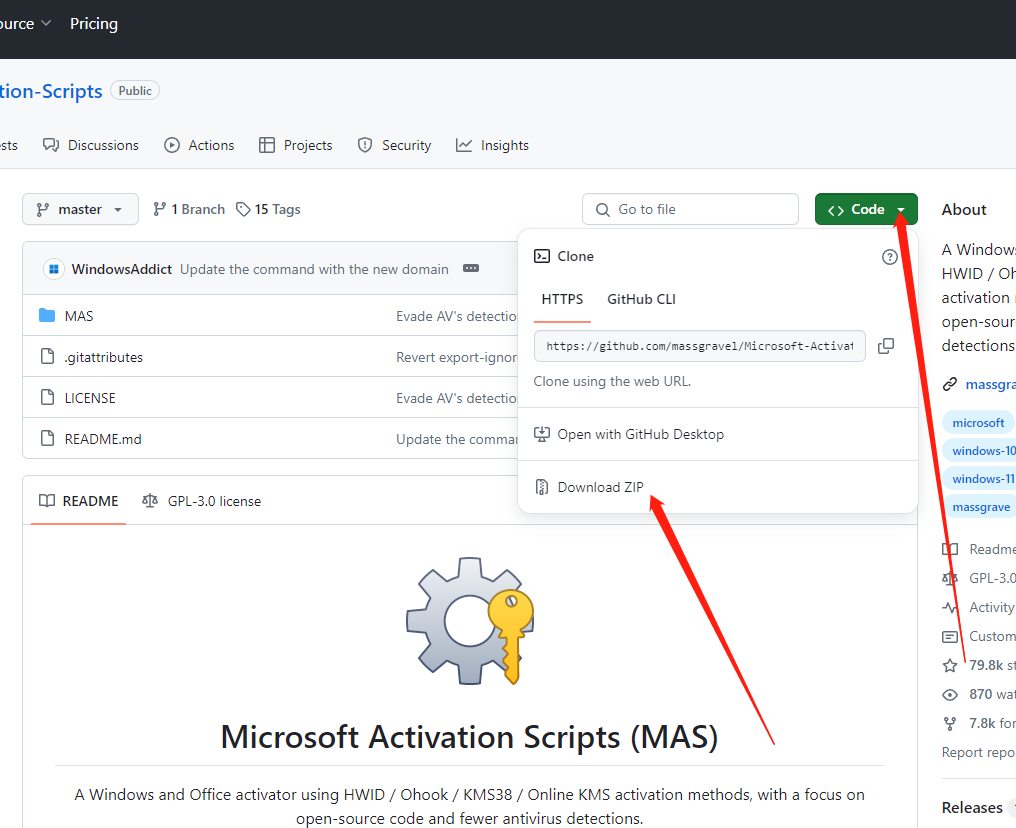Open the WindowsAddict author profile
Screen dimensions: 1016x828
tap(121, 269)
